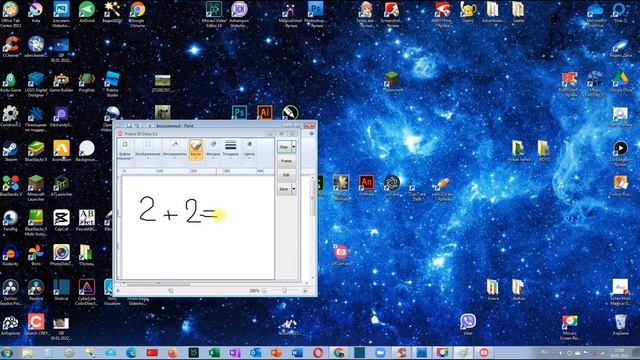Open the Size (Толщина) line thickness dropdown

coord(231,149)
